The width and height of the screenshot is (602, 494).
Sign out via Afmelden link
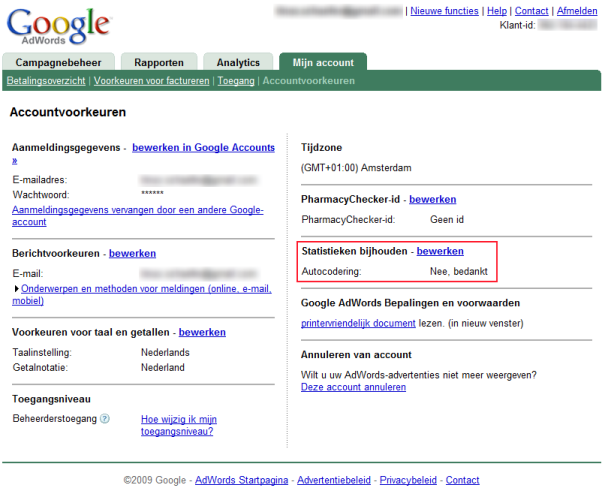pos(577,11)
